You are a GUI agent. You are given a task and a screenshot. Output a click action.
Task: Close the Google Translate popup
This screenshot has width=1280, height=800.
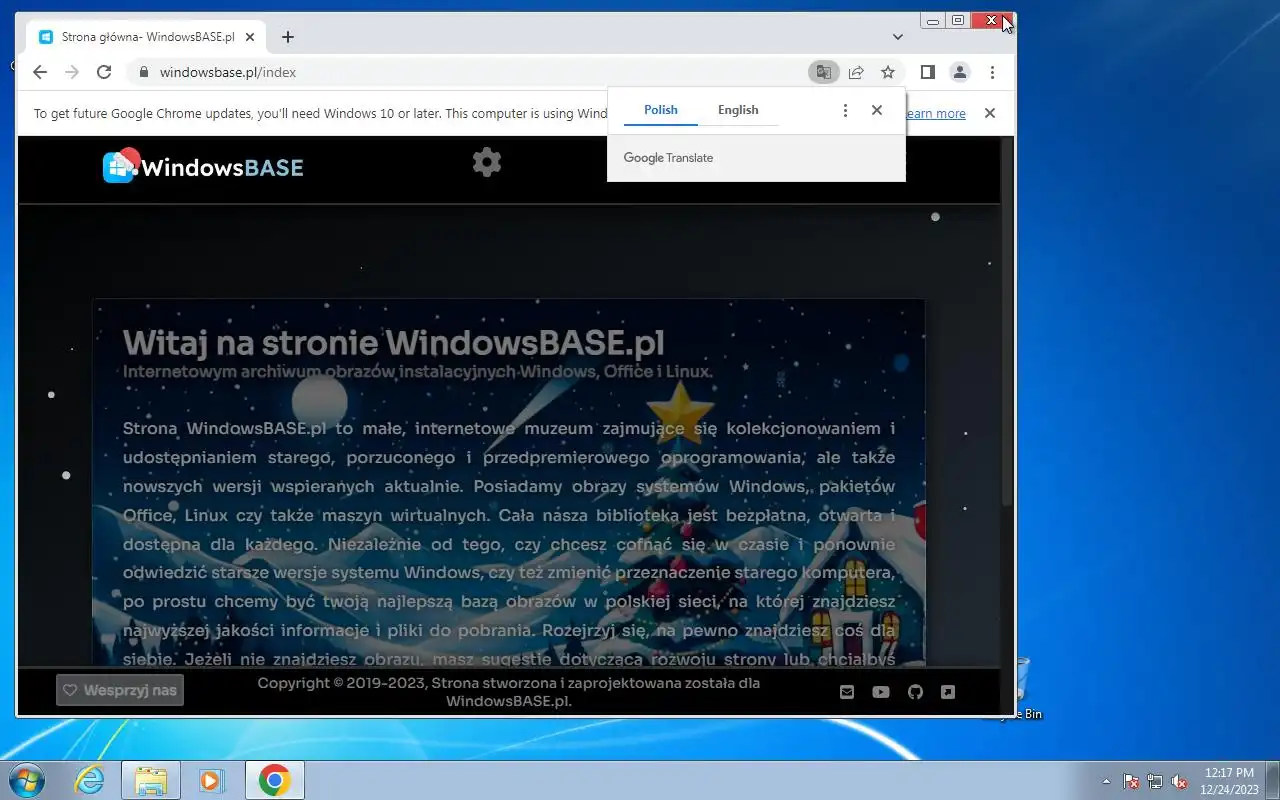(877, 110)
